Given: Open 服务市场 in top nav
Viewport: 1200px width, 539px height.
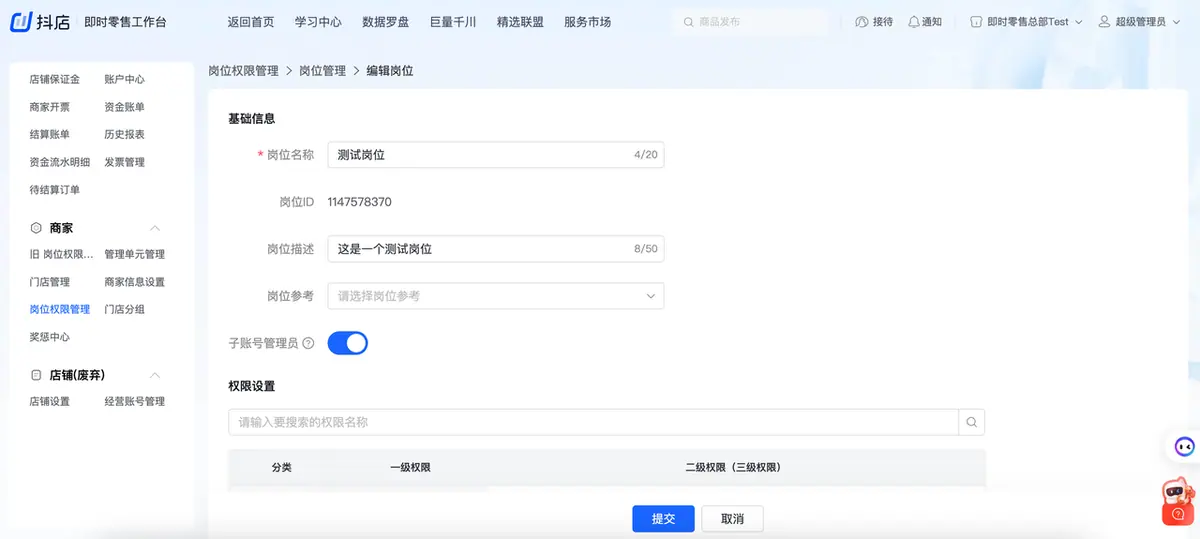Looking at the screenshot, I should (587, 22).
